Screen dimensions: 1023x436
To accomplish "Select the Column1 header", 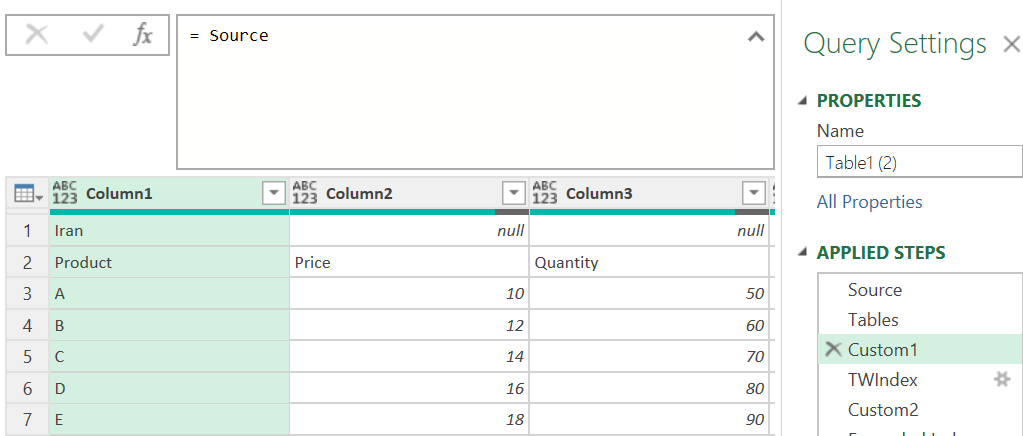I will pyautogui.click(x=170, y=193).
